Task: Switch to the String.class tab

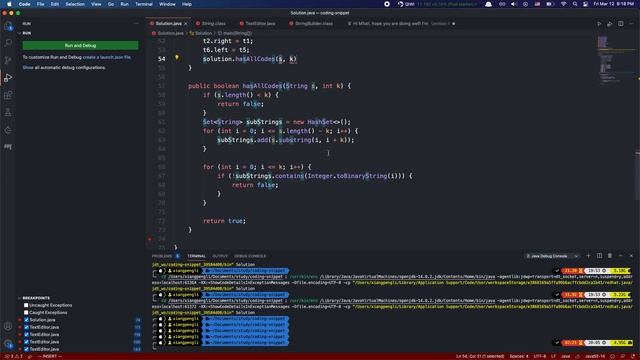Action: pyautogui.click(x=213, y=24)
